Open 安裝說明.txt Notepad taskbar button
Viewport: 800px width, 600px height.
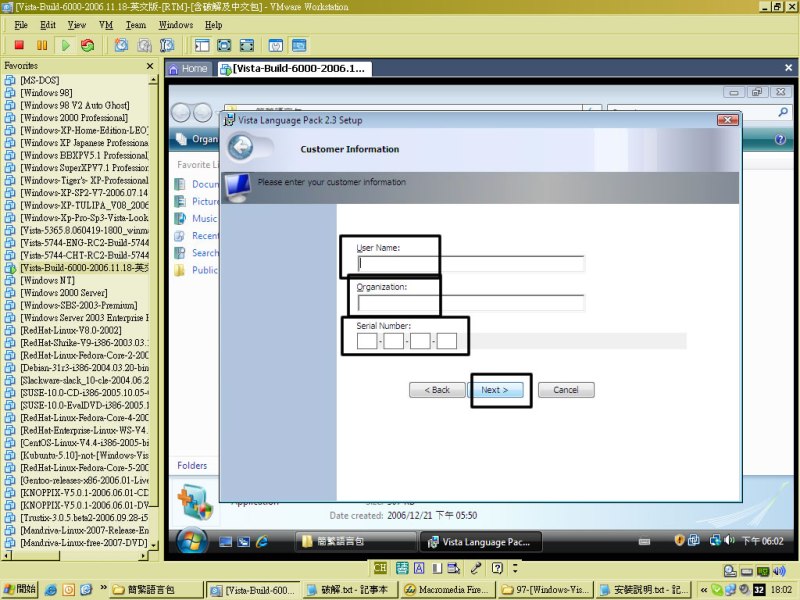(x=643, y=590)
